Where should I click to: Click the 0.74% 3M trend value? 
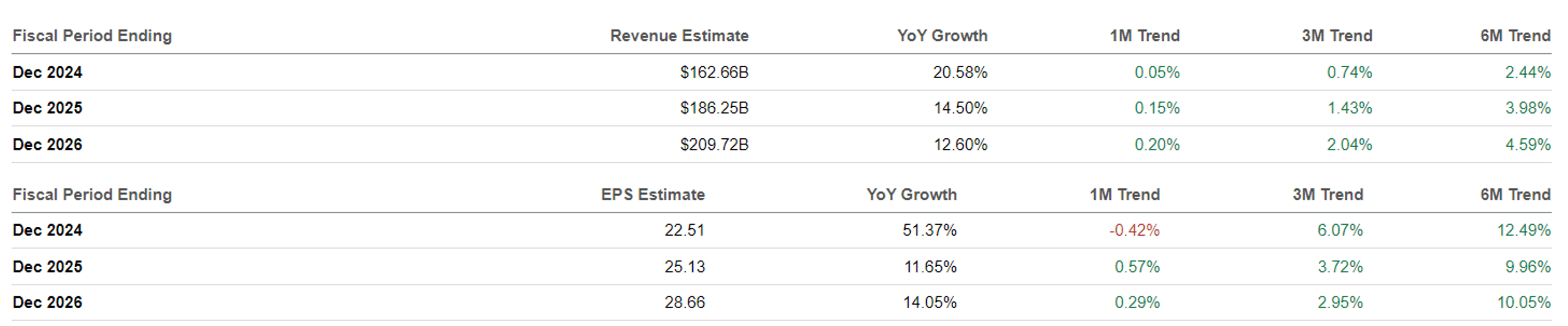1349,72
